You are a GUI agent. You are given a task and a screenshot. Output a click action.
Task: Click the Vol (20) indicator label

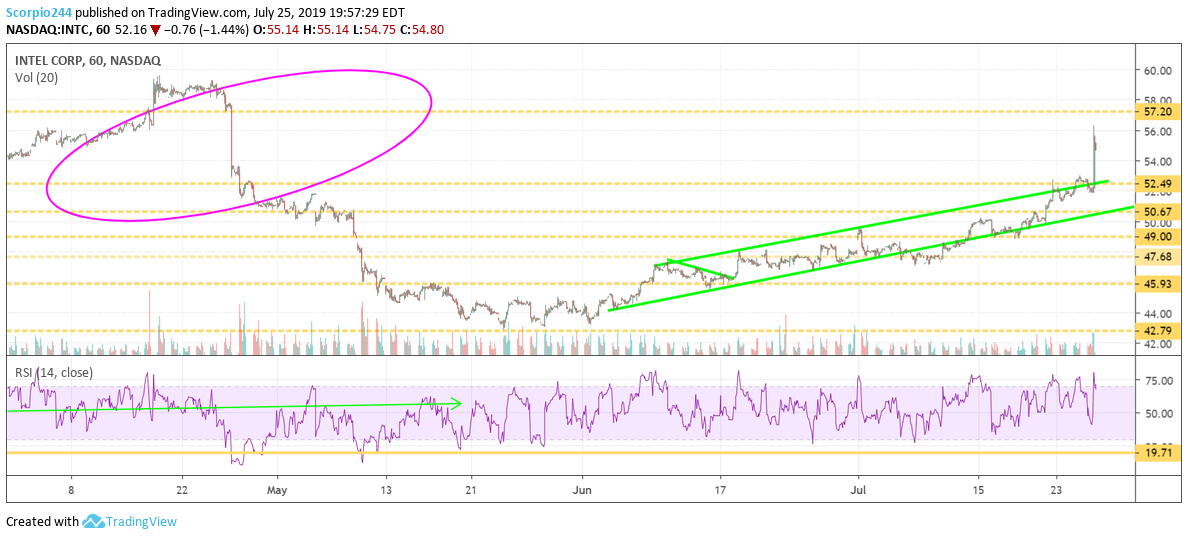tap(36, 77)
